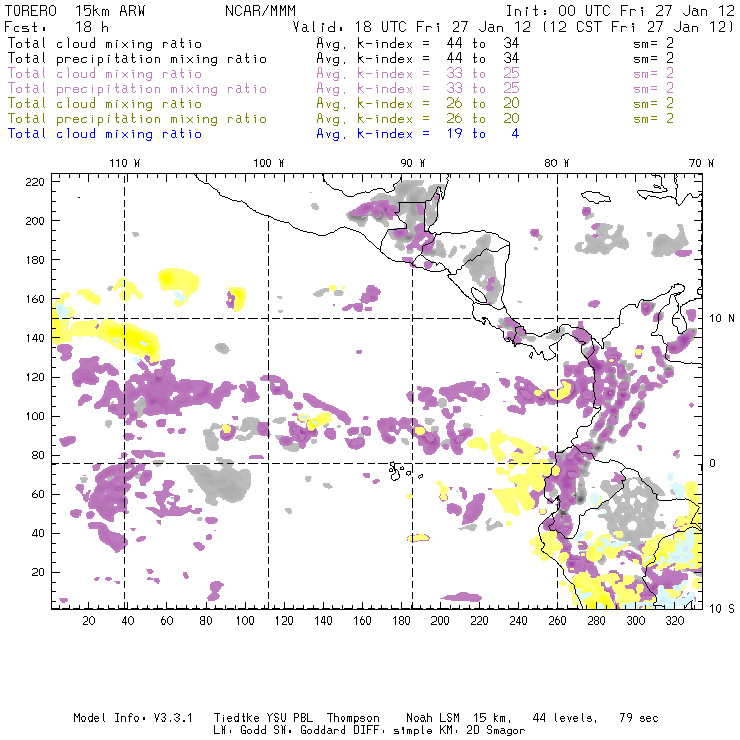Viewport: 740px width, 740px height.
Task: Select "Tiedtke YSU PBL" in the footer
Action: click(263, 718)
